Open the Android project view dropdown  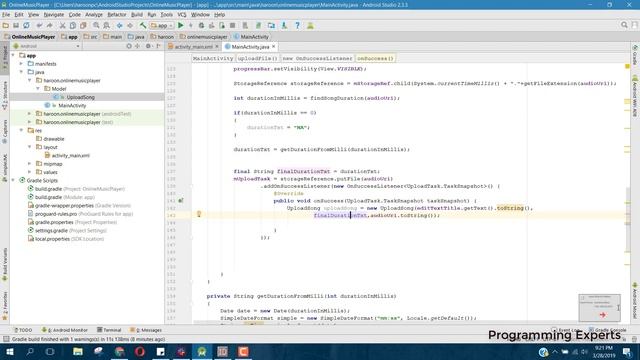click(x=46, y=46)
